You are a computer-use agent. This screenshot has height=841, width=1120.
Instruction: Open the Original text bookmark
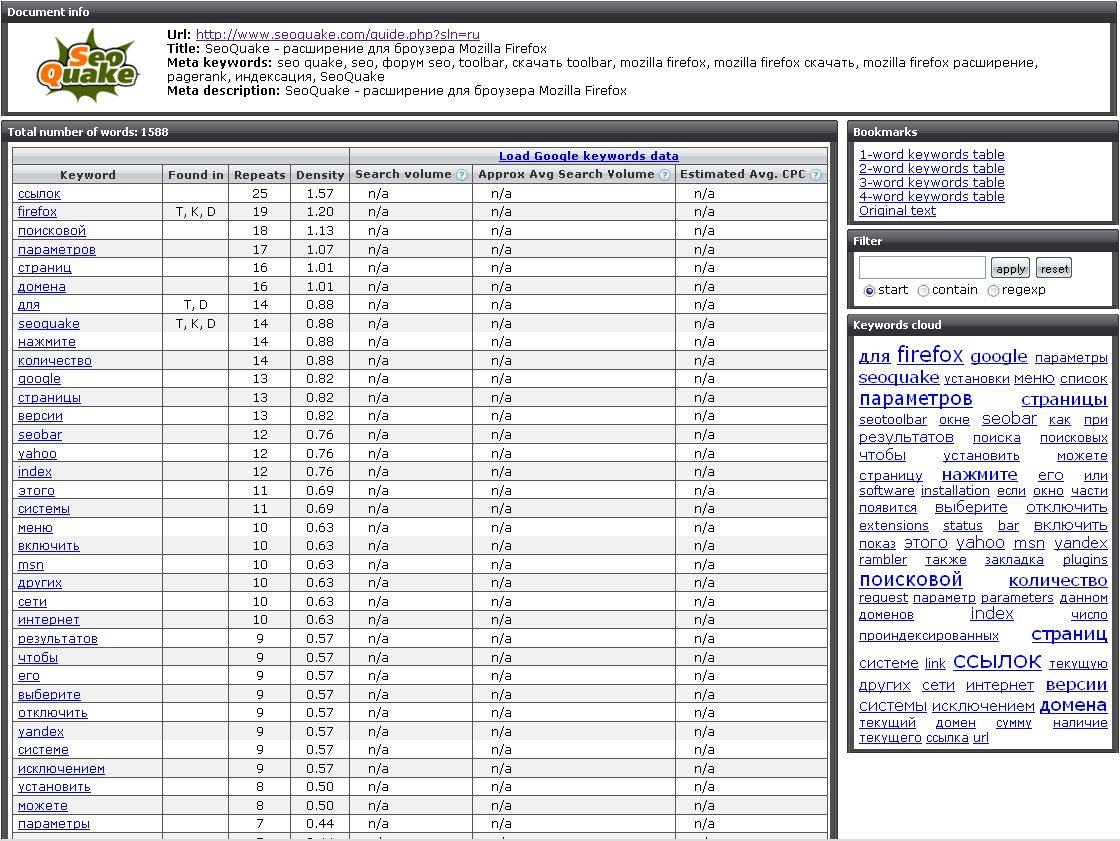[897, 211]
